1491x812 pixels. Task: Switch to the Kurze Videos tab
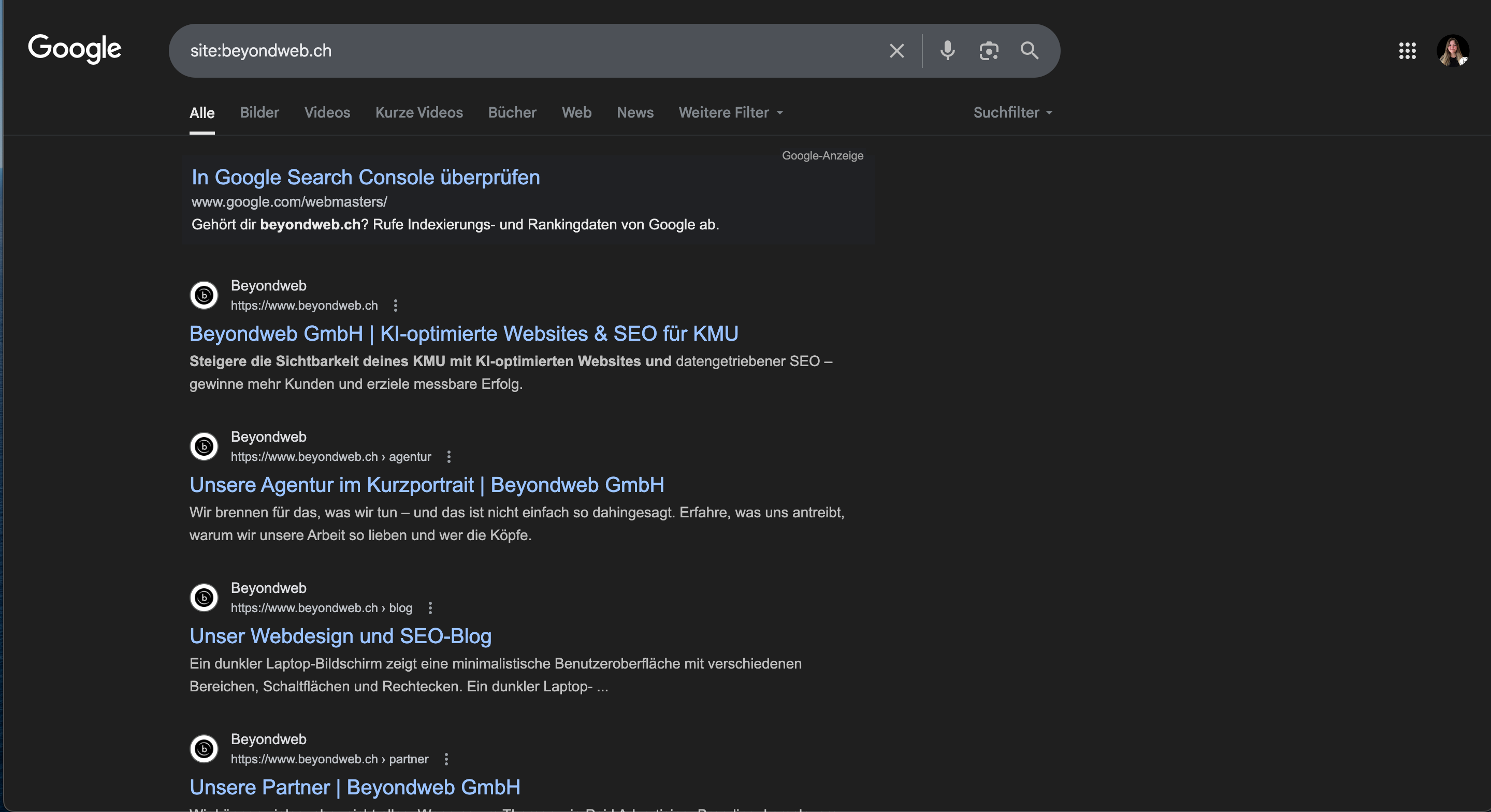point(419,112)
